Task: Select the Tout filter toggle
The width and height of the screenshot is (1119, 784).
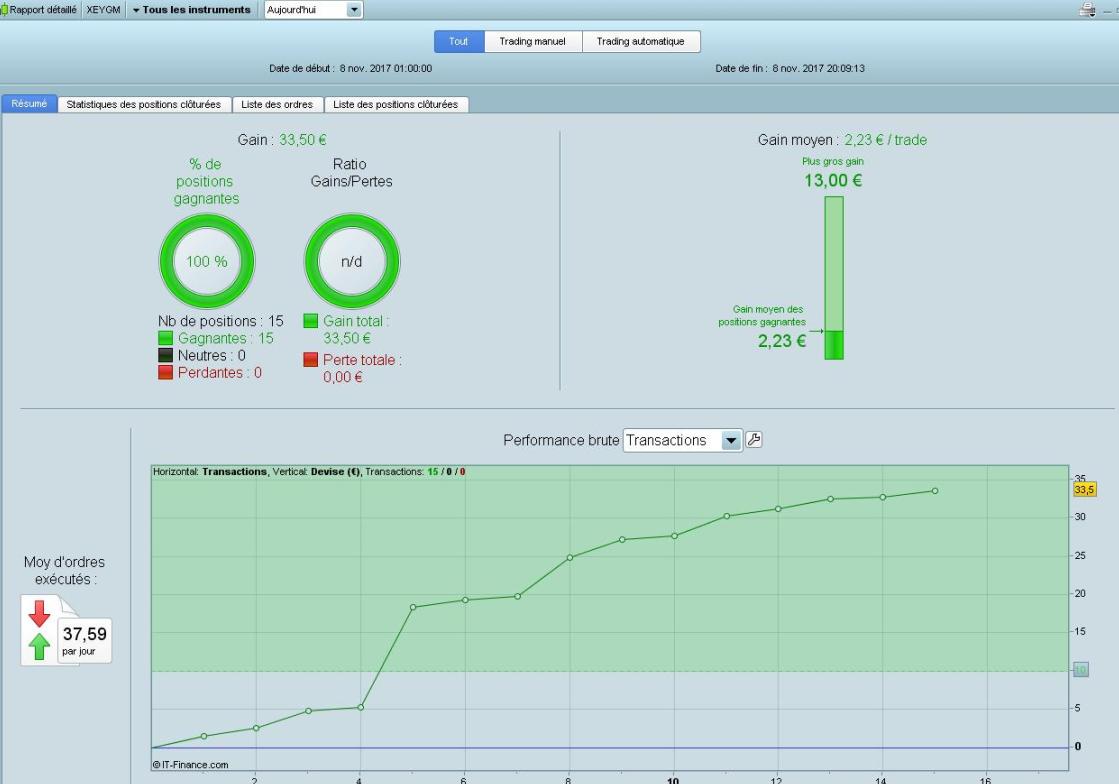Action: point(459,41)
